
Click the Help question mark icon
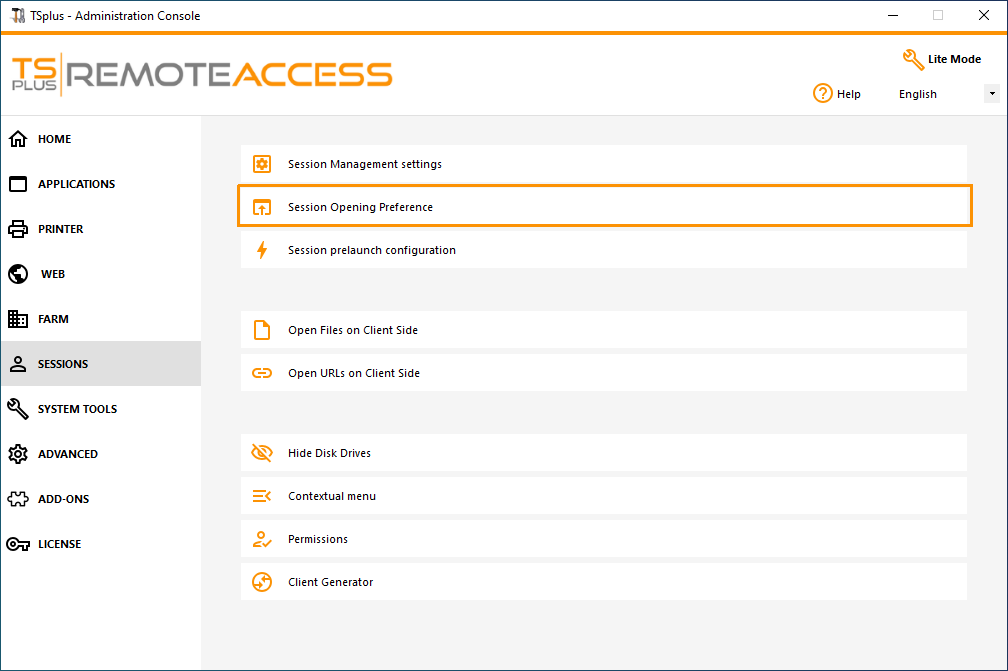click(x=823, y=93)
